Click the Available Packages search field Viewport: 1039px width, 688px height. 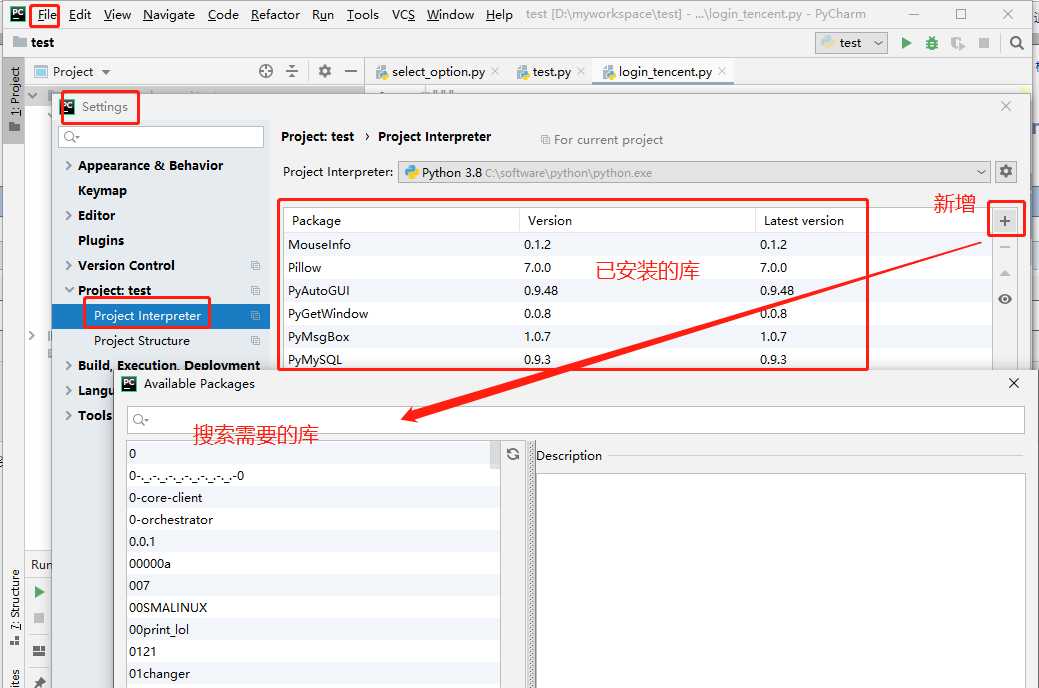pyautogui.click(x=575, y=420)
